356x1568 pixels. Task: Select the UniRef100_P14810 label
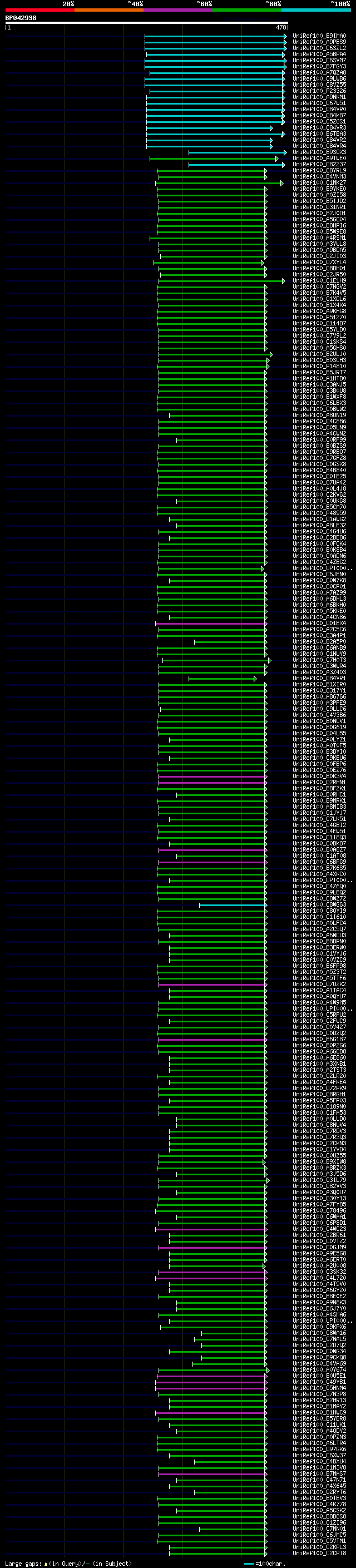click(319, 367)
